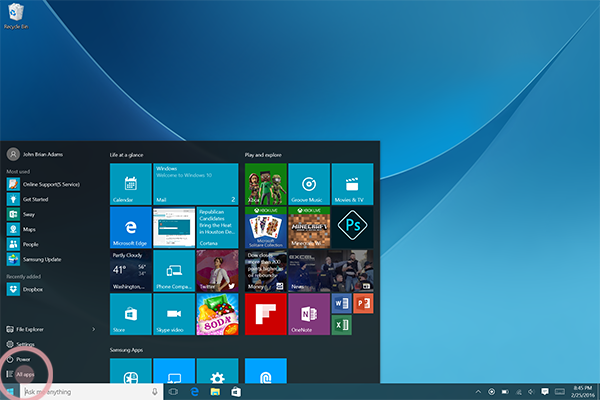This screenshot has width=600, height=400.
Task: Open the Money live tile
Action: click(266, 271)
